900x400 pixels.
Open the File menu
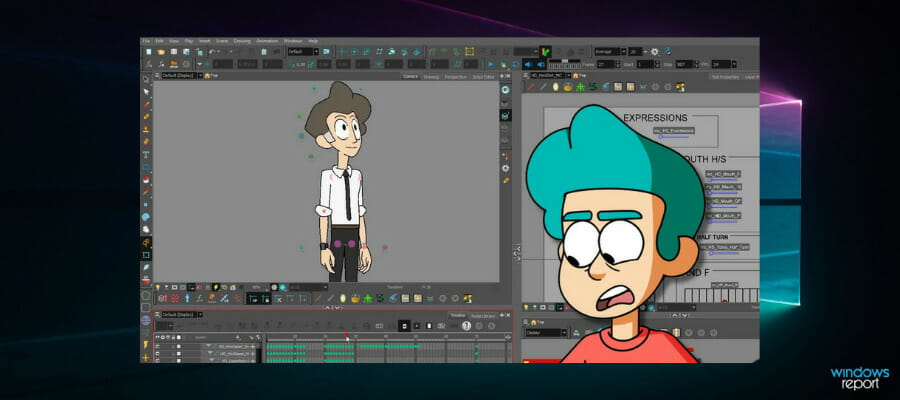(146, 41)
